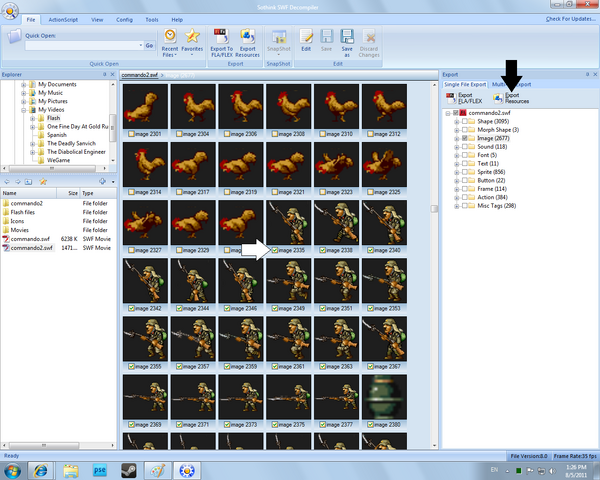
Task: Open the file explorer folder in the taskbar
Action: click(x=70, y=470)
